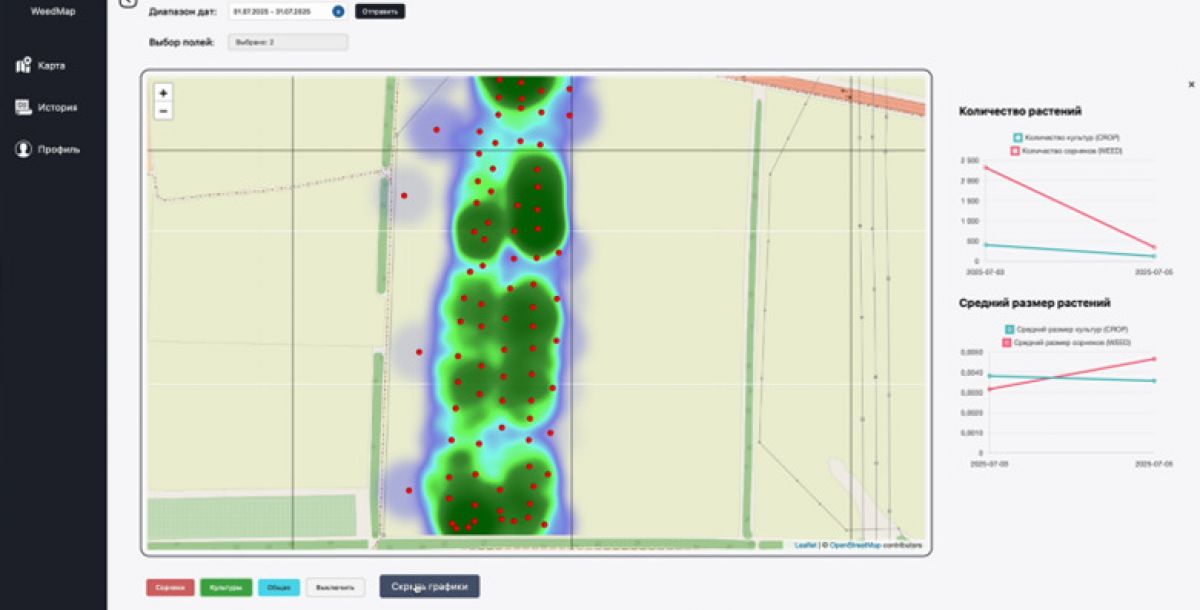
Task: Zoom out the map with minus button
Action: (x=163, y=111)
